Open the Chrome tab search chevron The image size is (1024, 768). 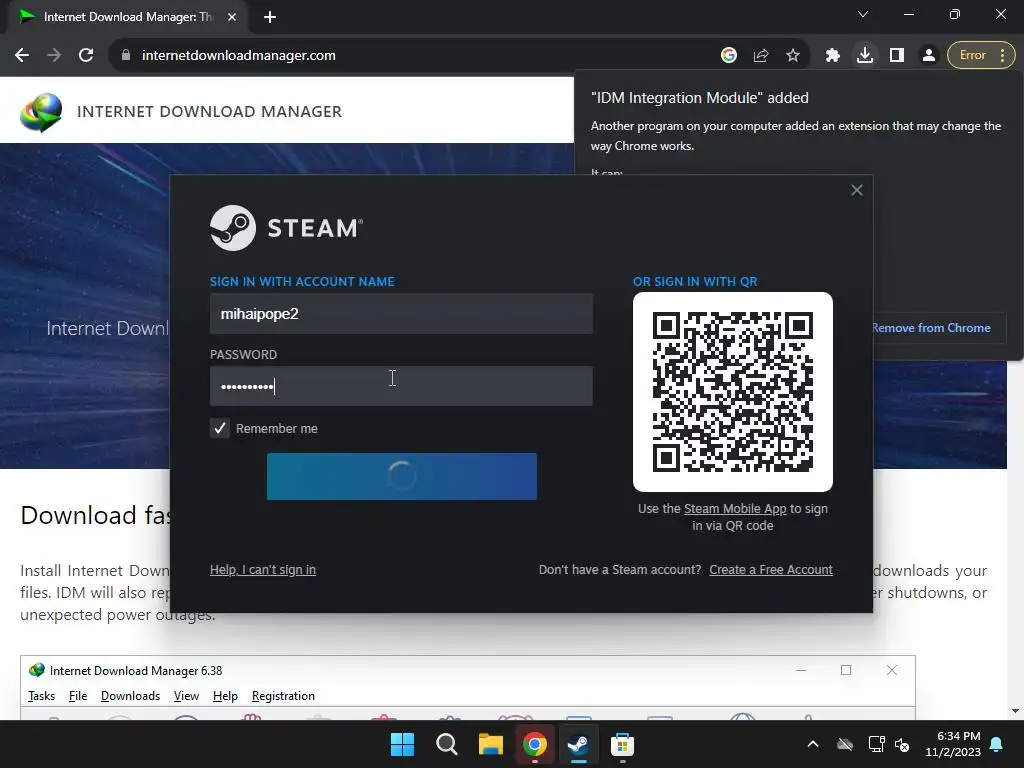click(863, 14)
